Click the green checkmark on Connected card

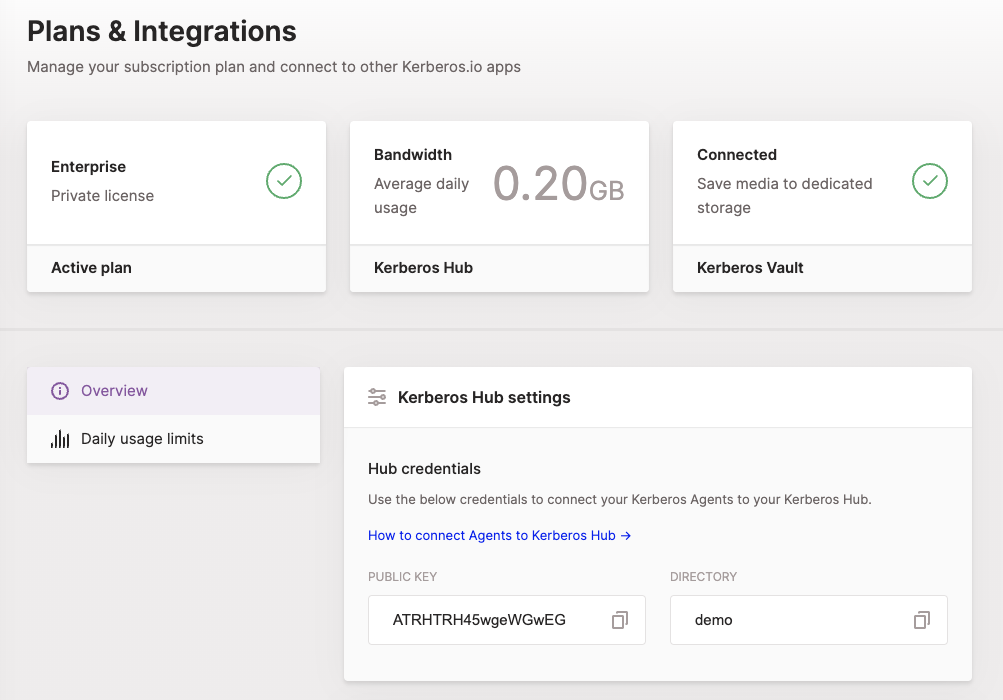930,181
